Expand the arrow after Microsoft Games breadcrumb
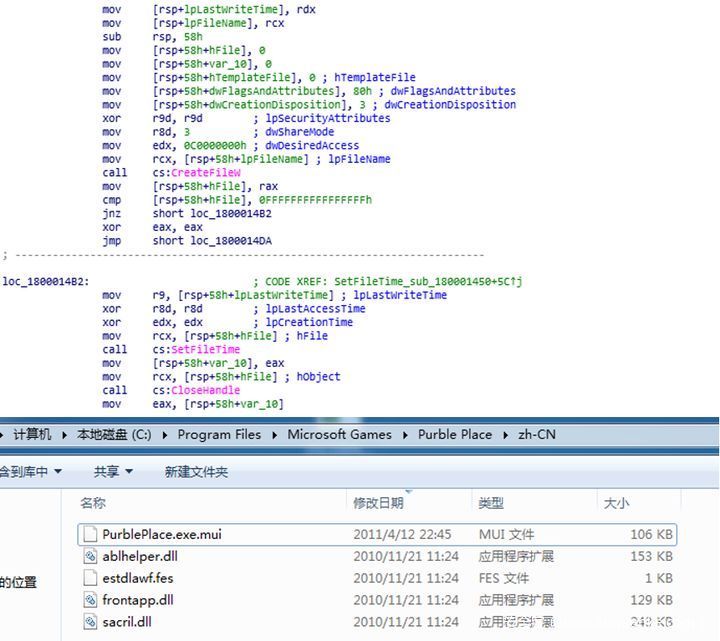Screen dimensions: 720x641 coord(405,435)
